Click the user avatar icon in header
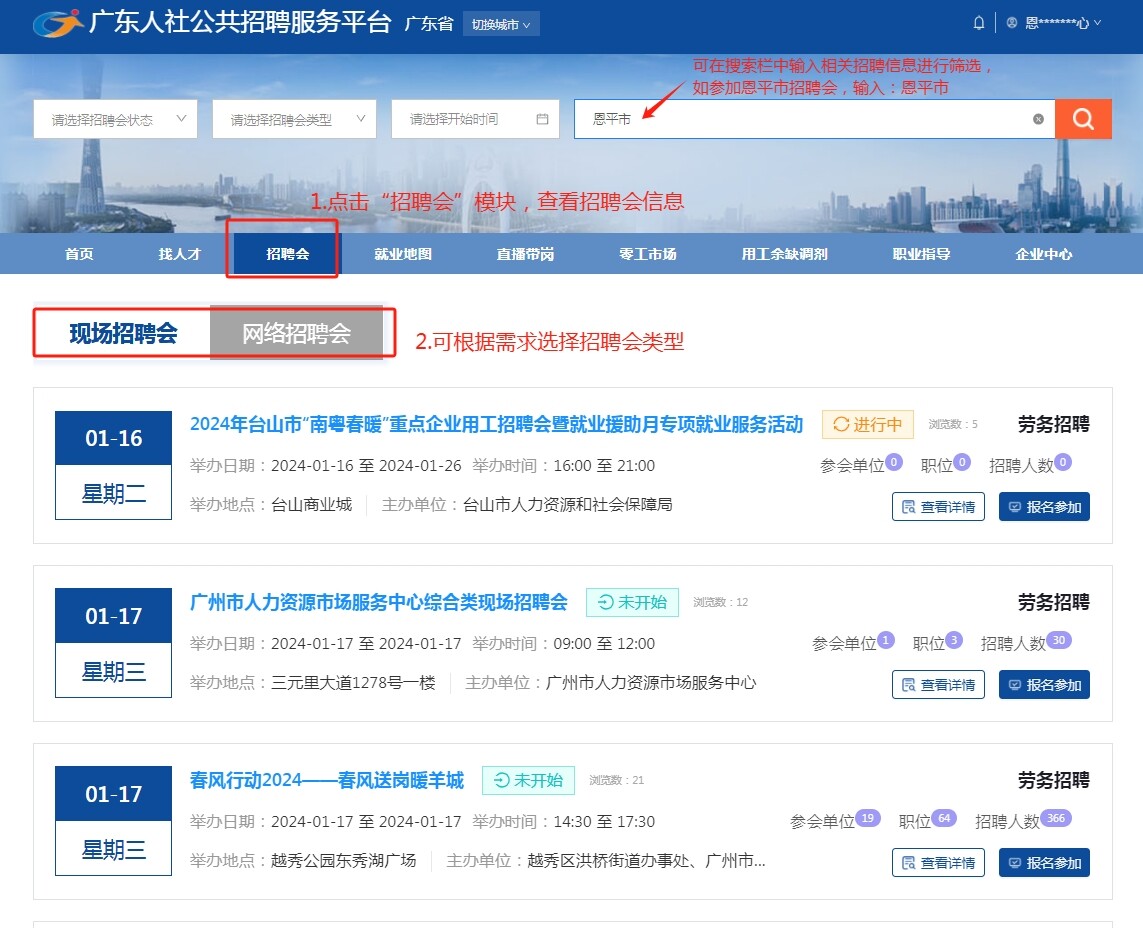Image resolution: width=1143 pixels, height=928 pixels. click(x=1012, y=23)
